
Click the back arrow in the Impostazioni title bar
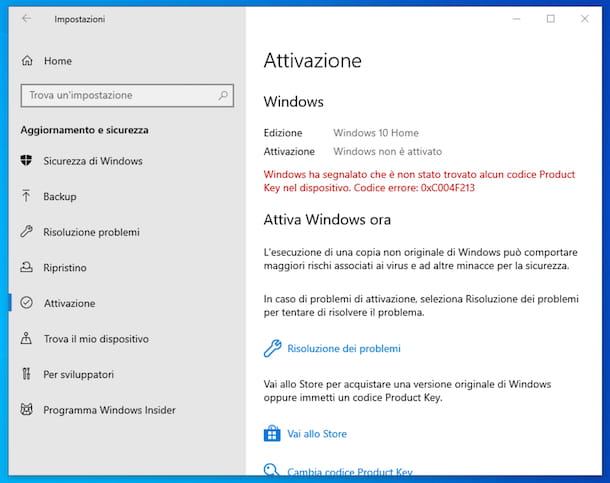coord(26,19)
